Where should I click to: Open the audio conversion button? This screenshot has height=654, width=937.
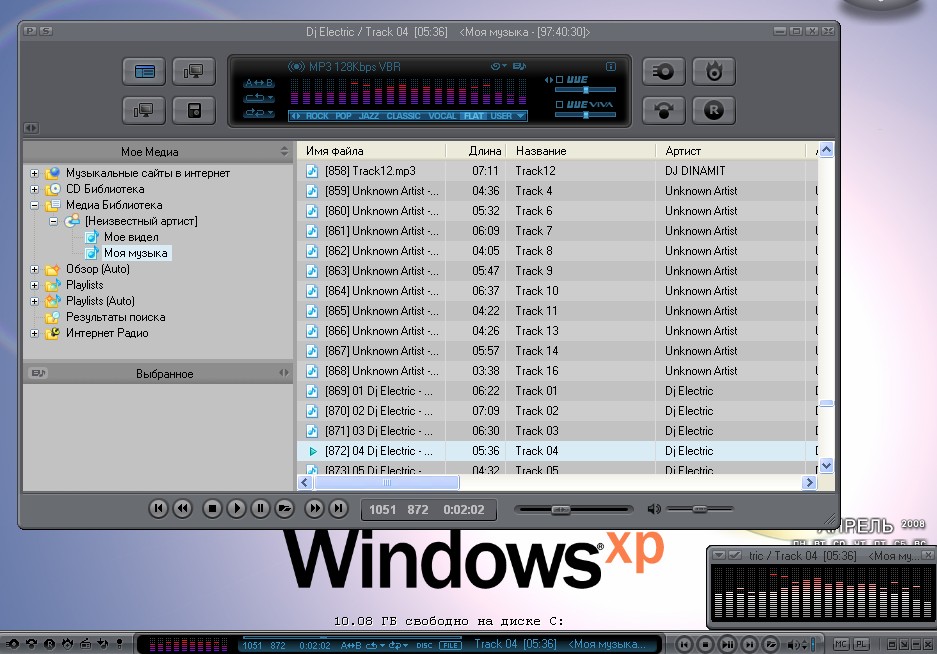click(x=663, y=111)
